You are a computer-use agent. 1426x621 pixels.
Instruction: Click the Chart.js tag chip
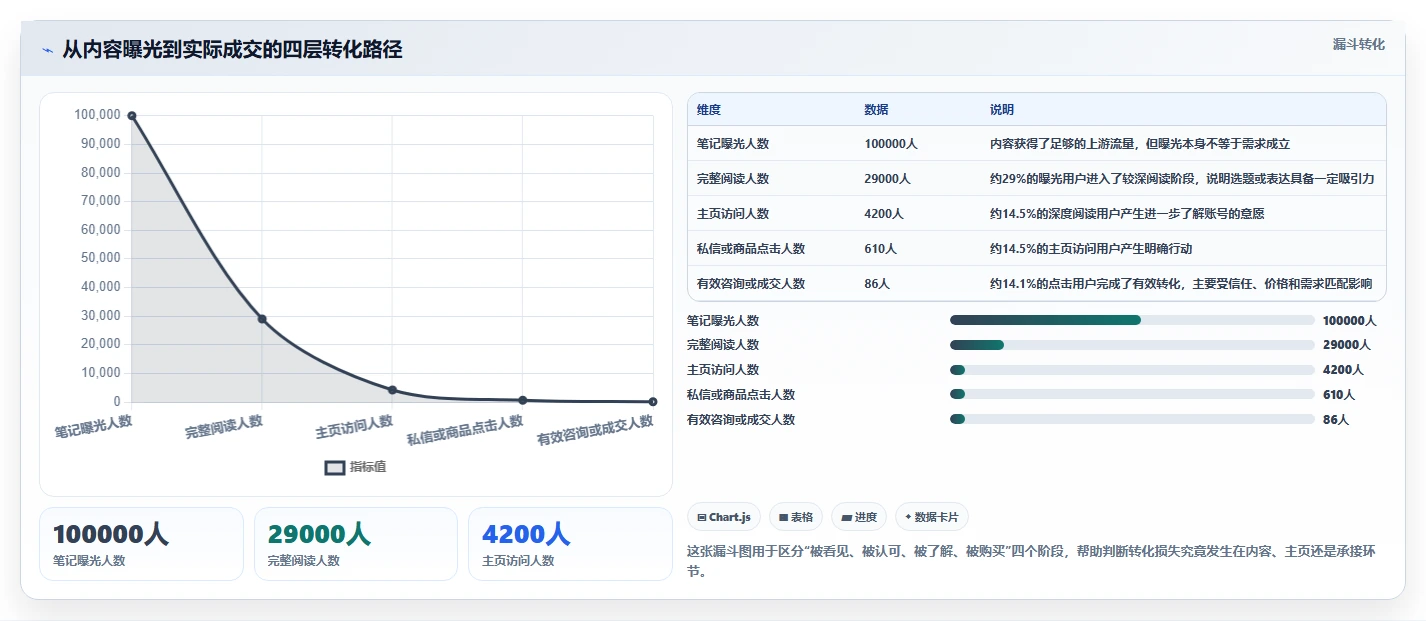point(724,517)
